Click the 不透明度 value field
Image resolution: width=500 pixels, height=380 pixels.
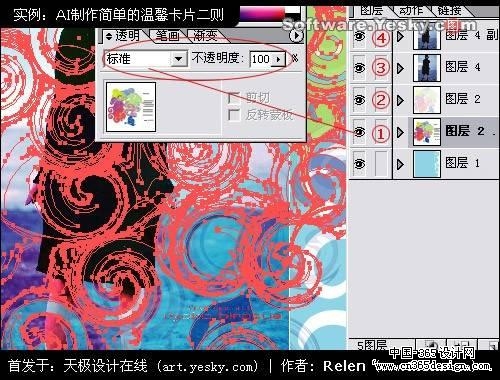(261, 59)
